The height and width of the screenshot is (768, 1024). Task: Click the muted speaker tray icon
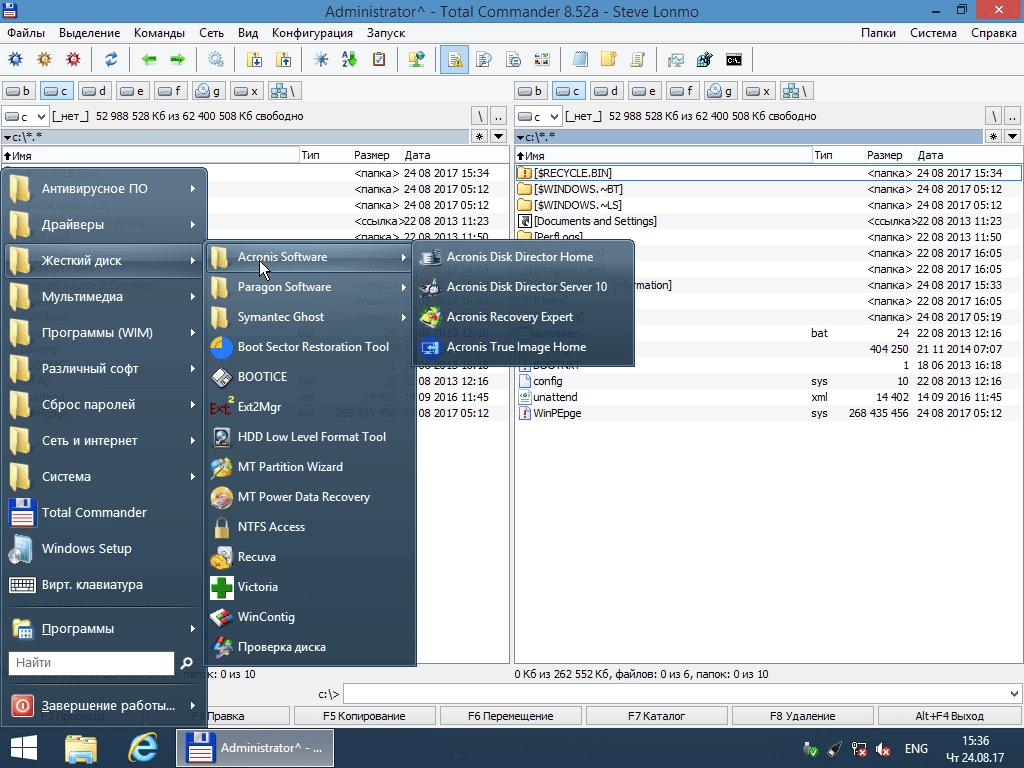click(x=883, y=749)
